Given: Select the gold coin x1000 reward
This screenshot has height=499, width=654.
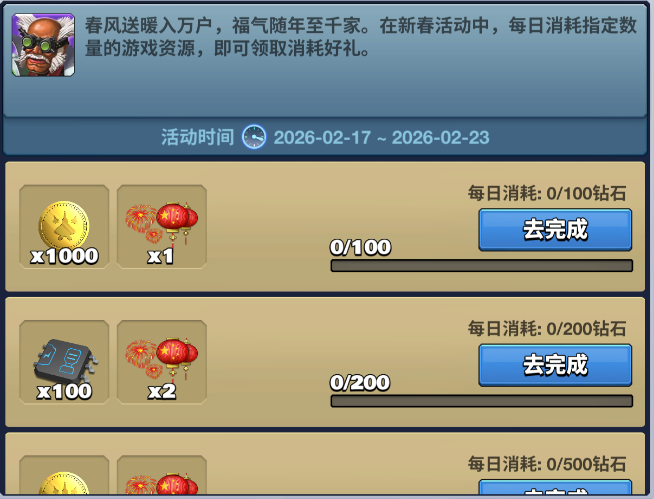Looking at the screenshot, I should pos(64,227).
